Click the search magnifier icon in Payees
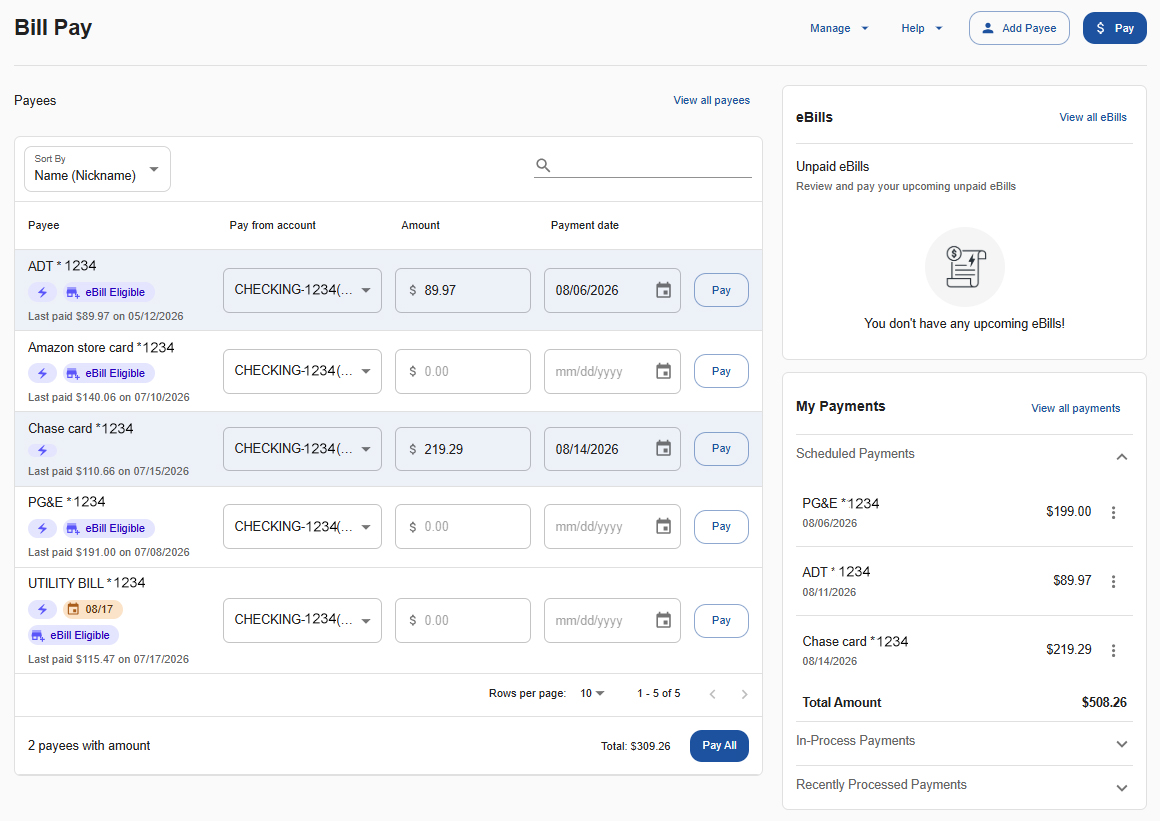The image size is (1160, 821). pos(543,165)
